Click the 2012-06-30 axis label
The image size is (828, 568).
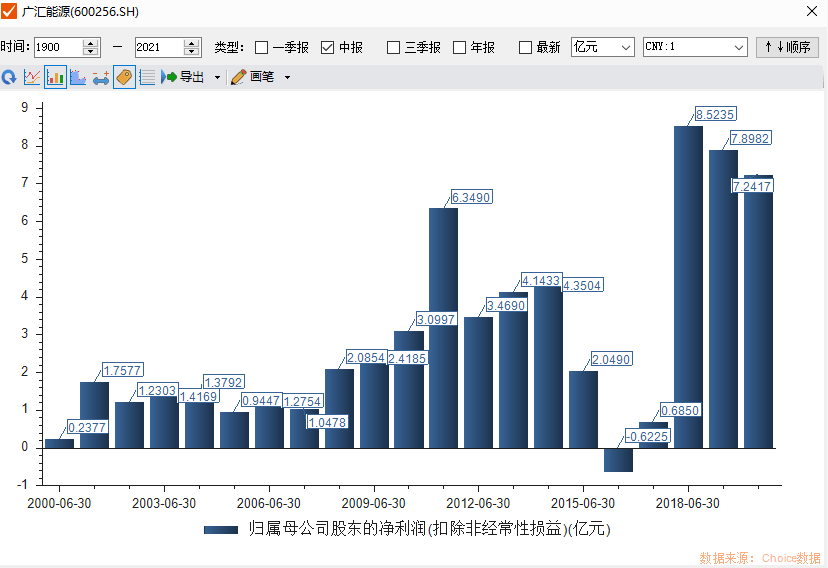point(478,503)
